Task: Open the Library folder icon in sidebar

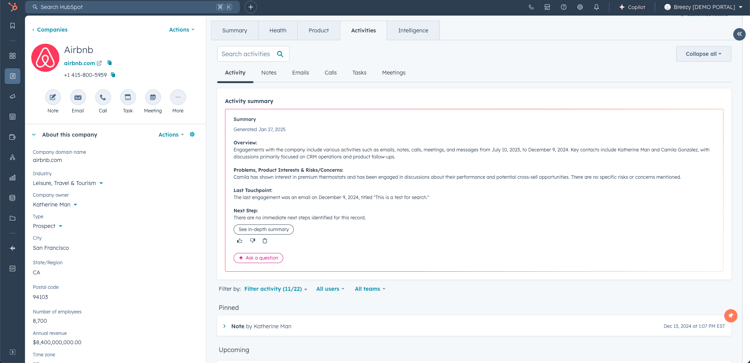Action: [12, 219]
